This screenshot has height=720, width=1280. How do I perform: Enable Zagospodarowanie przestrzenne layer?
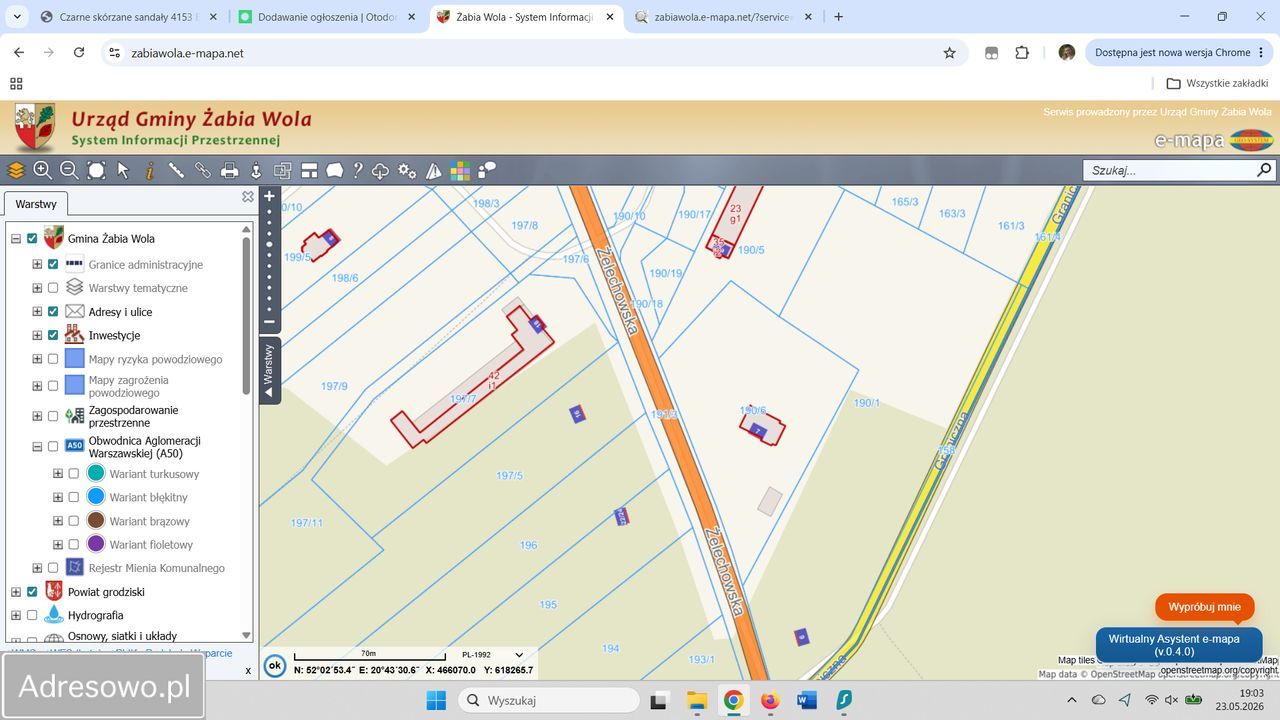click(53, 416)
